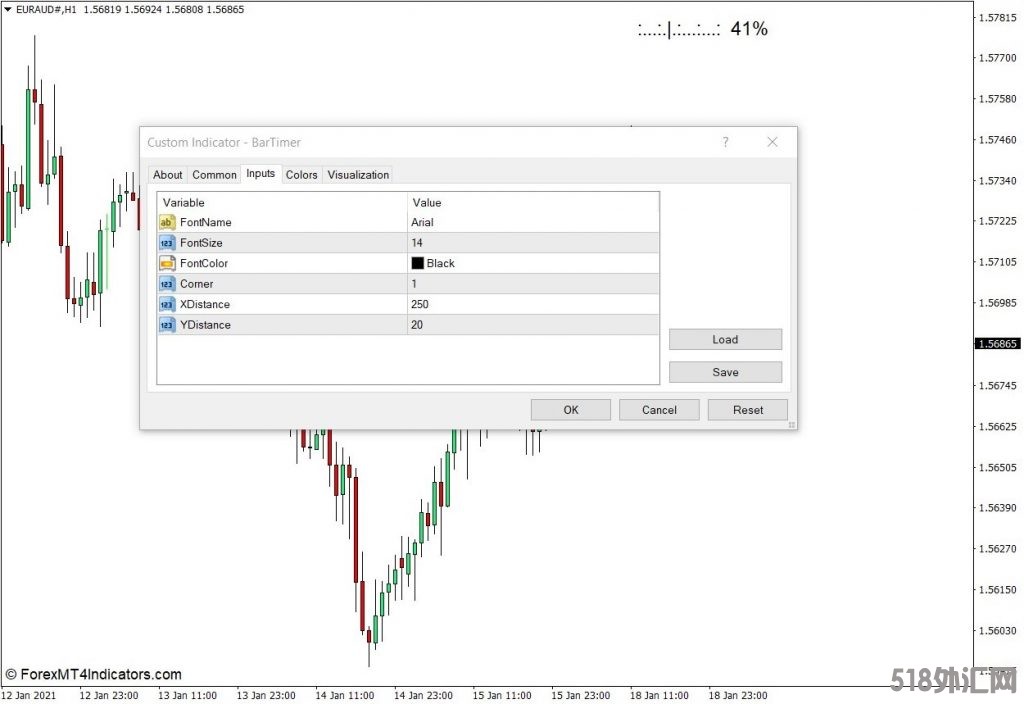Select the XDistance value 250 field
Viewport: 1024px width, 704px height.
click(x=532, y=304)
